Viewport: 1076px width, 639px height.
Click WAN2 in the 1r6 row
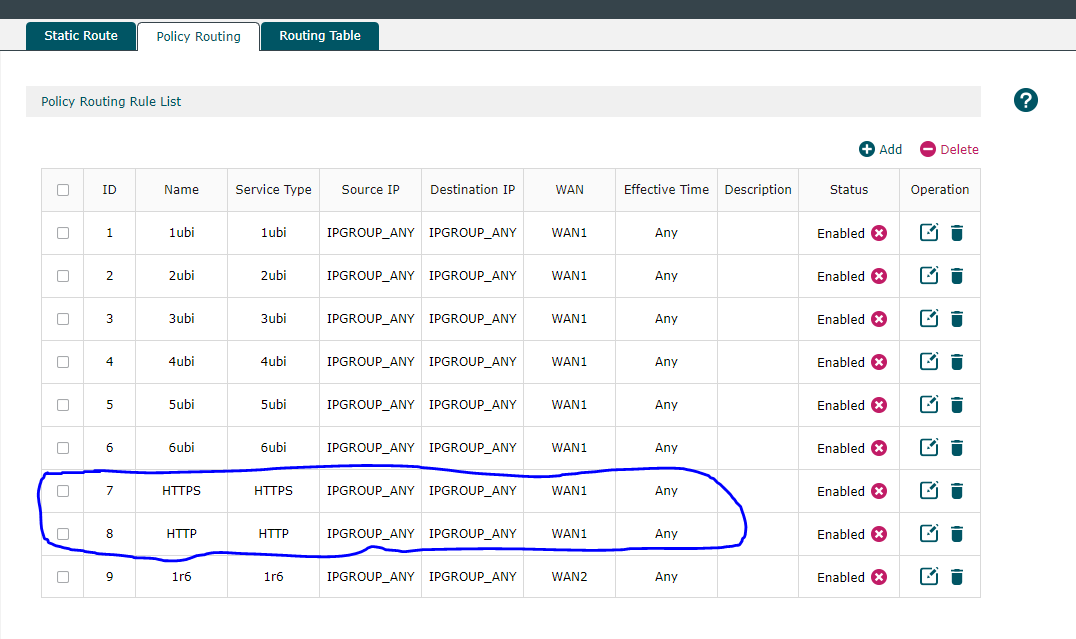[570, 577]
